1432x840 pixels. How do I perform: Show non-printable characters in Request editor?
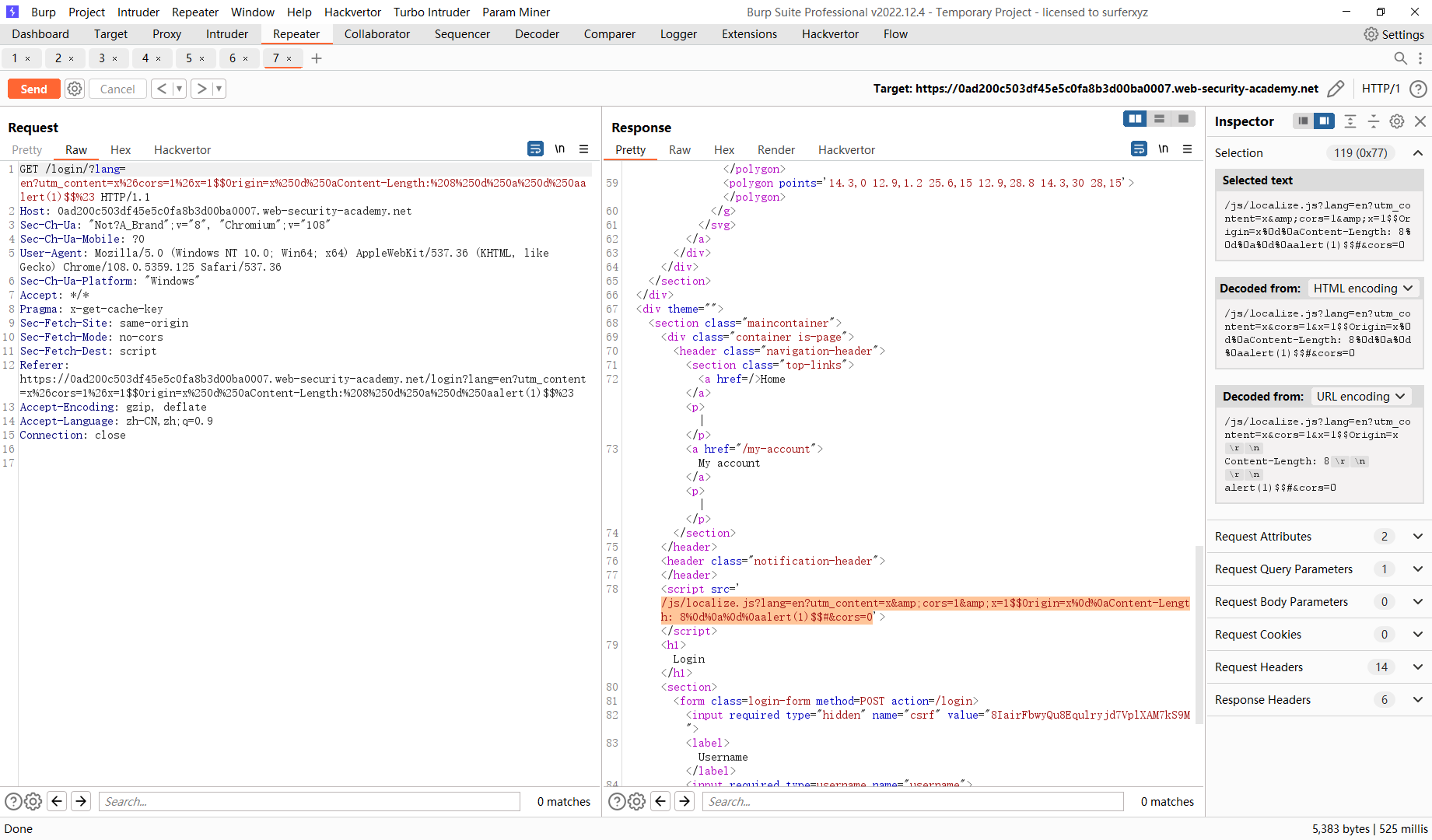[x=560, y=149]
